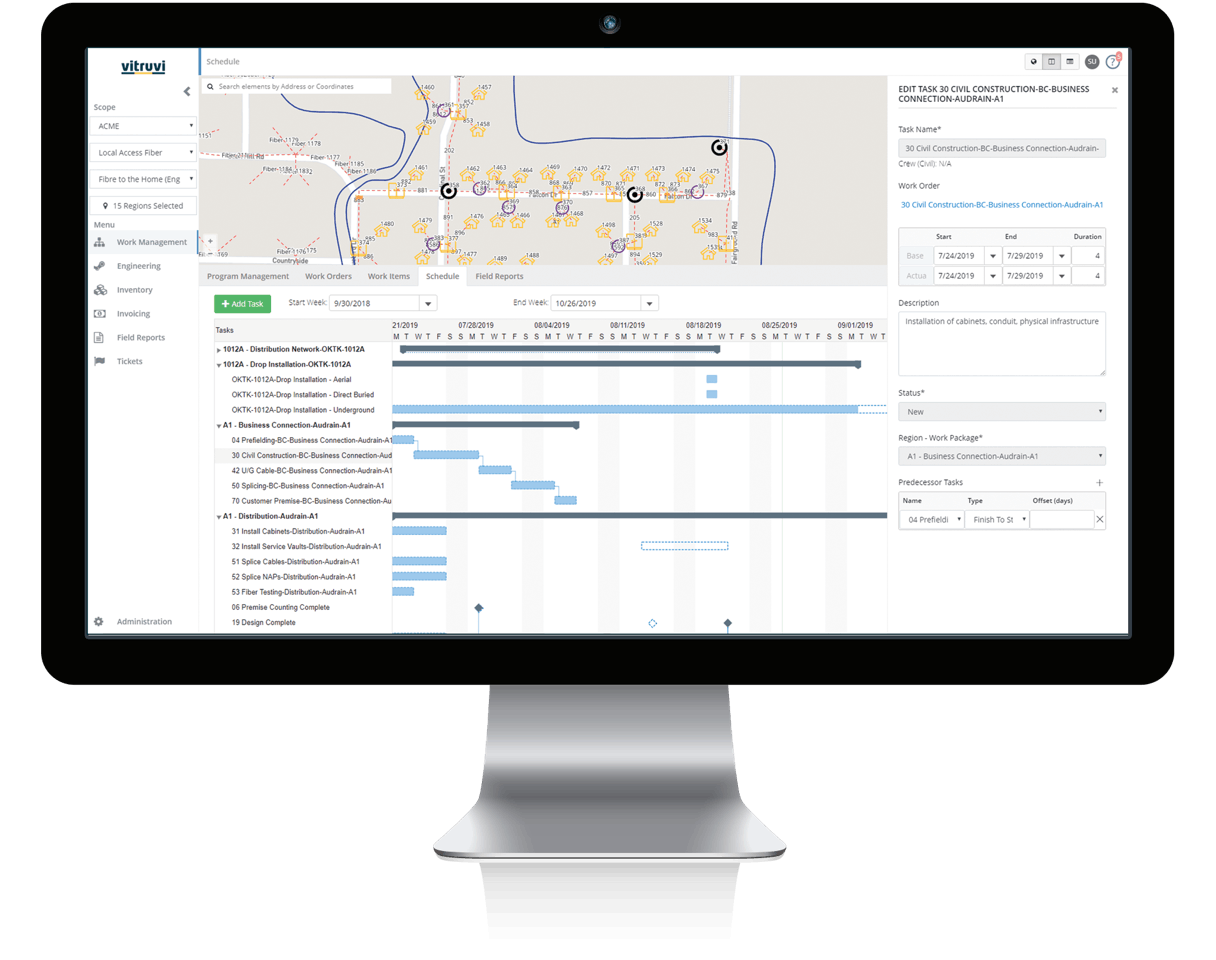Open the Program Management tab
The image size is (1216, 960).
click(x=247, y=276)
